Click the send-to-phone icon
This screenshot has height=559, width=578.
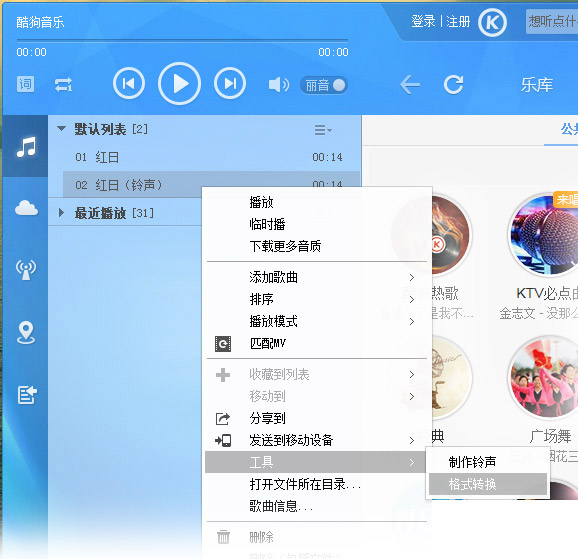[x=223, y=440]
